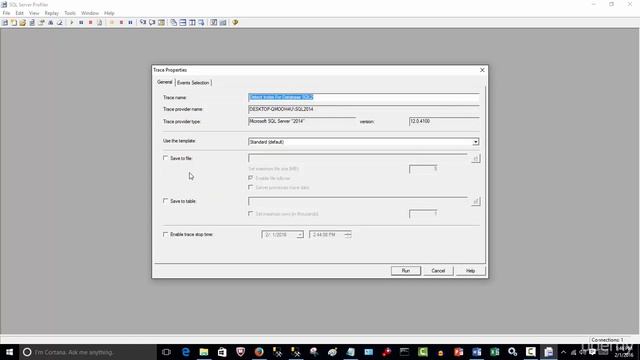Open the command prompt taskbar icon
Image resolution: width=640 pixels, height=360 pixels.
tap(404, 352)
